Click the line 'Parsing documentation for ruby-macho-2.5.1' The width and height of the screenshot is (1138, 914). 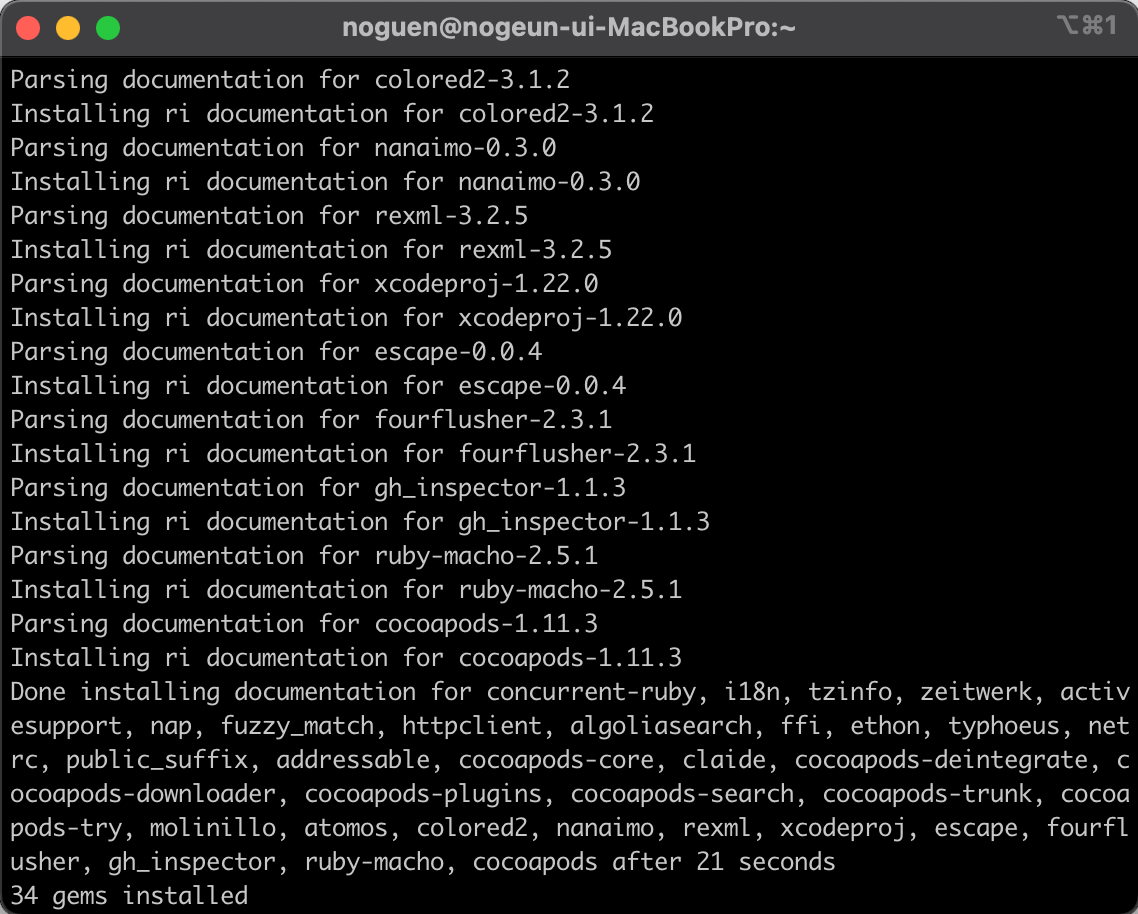pyautogui.click(x=304, y=556)
